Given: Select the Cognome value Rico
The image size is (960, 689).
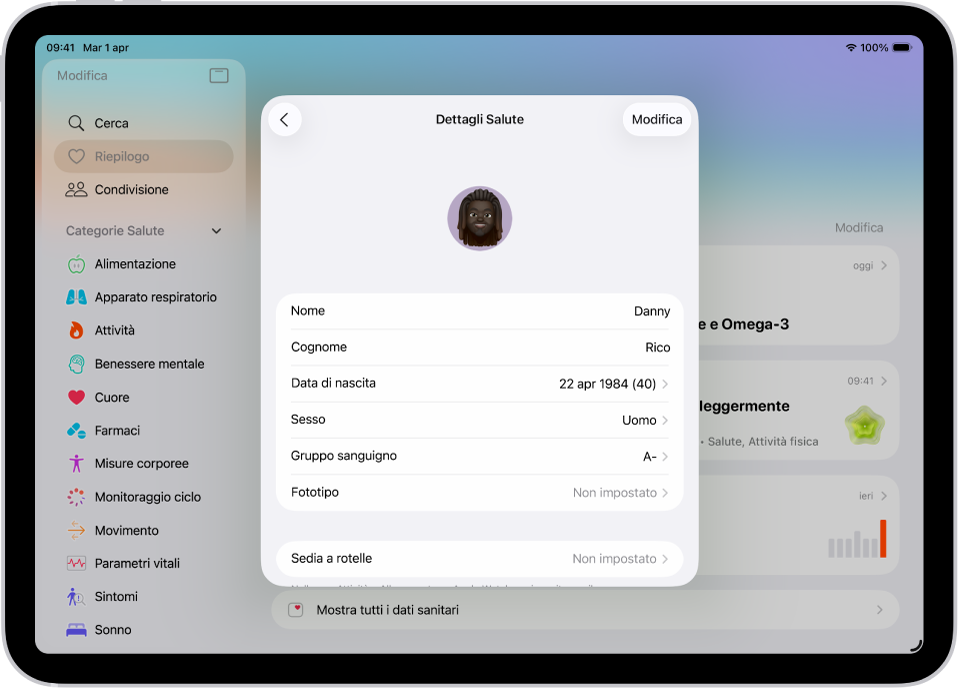Looking at the screenshot, I should coord(658,347).
